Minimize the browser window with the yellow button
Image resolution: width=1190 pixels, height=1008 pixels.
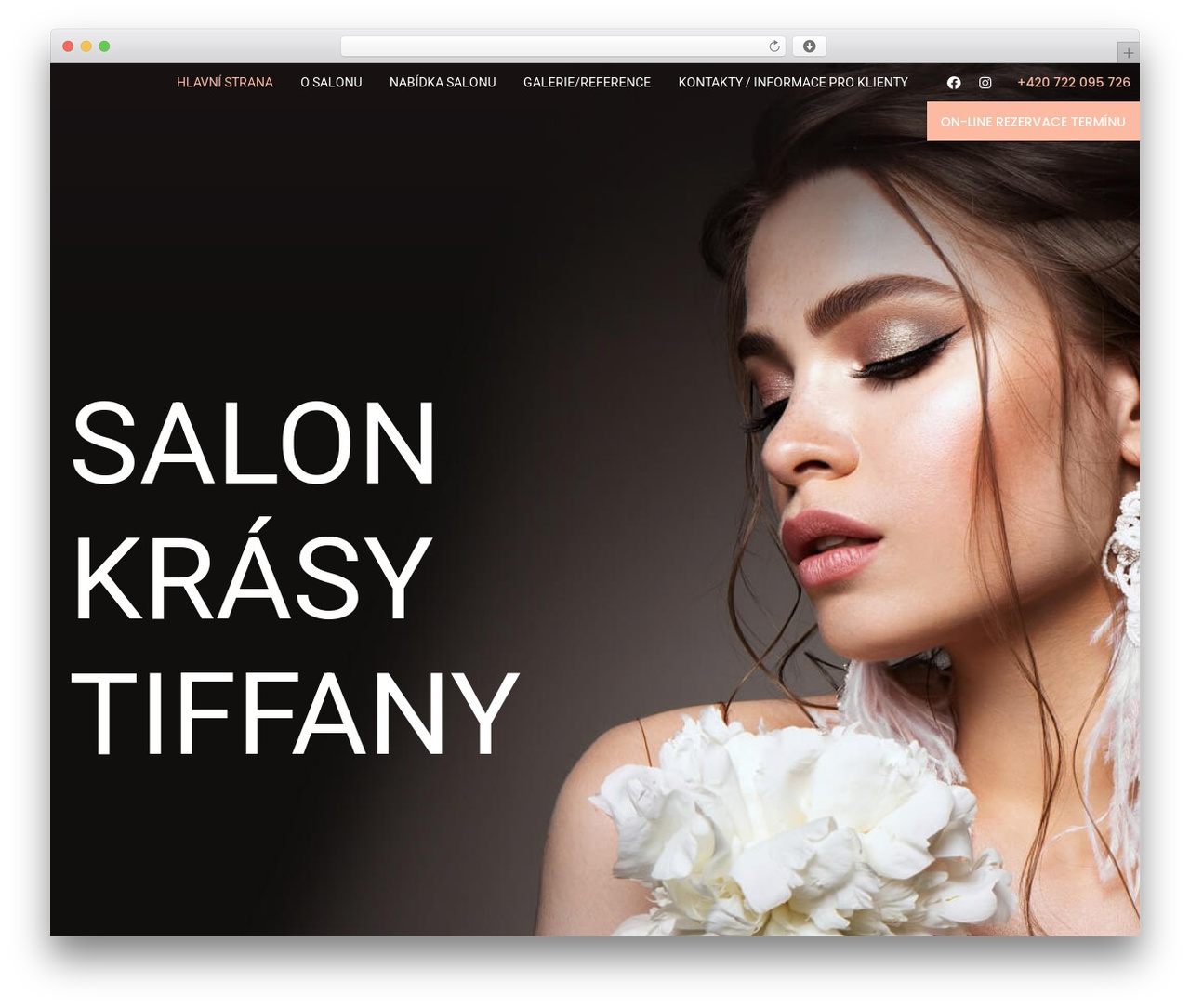86,46
